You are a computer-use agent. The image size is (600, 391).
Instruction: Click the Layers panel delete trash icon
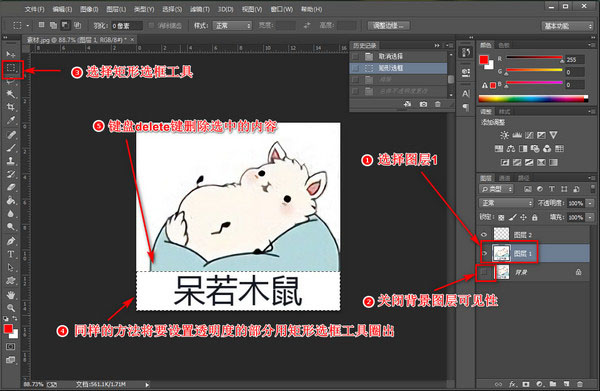click(580, 384)
